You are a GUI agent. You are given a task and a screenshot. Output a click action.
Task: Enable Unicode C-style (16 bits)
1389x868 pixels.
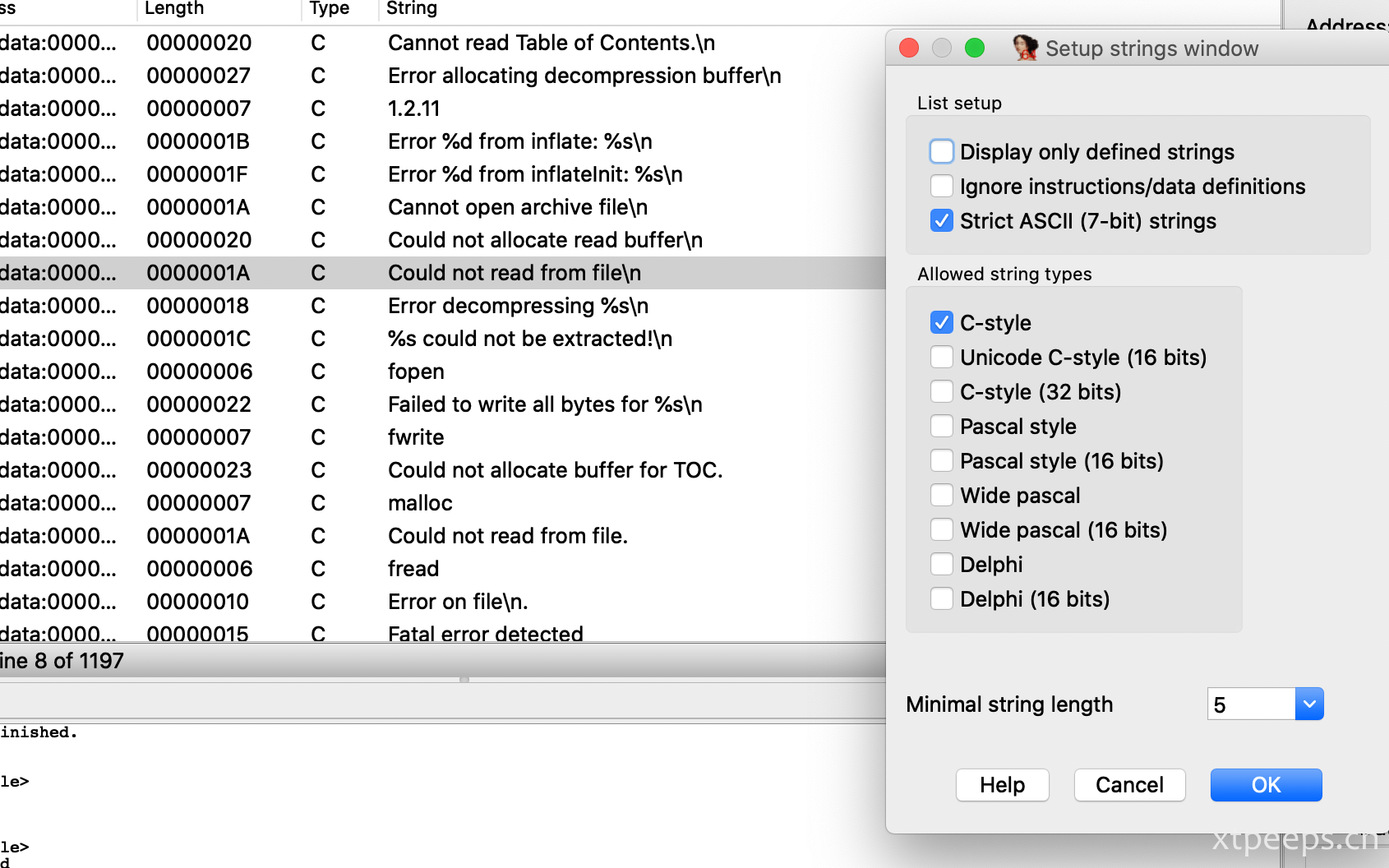(x=942, y=357)
